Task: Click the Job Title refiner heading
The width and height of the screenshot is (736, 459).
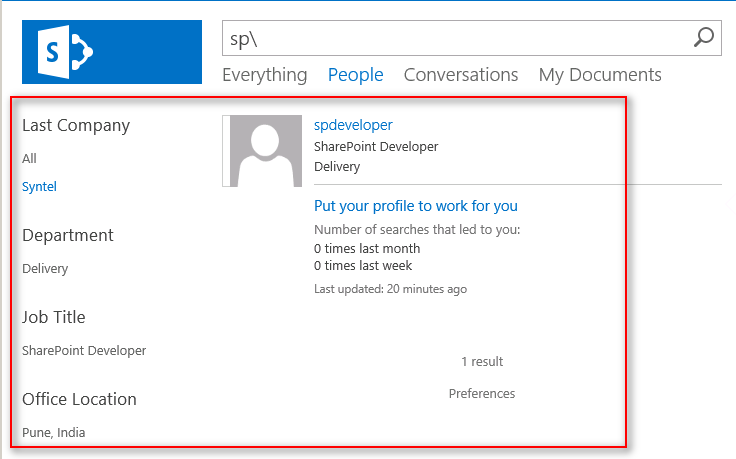Action: click(54, 318)
